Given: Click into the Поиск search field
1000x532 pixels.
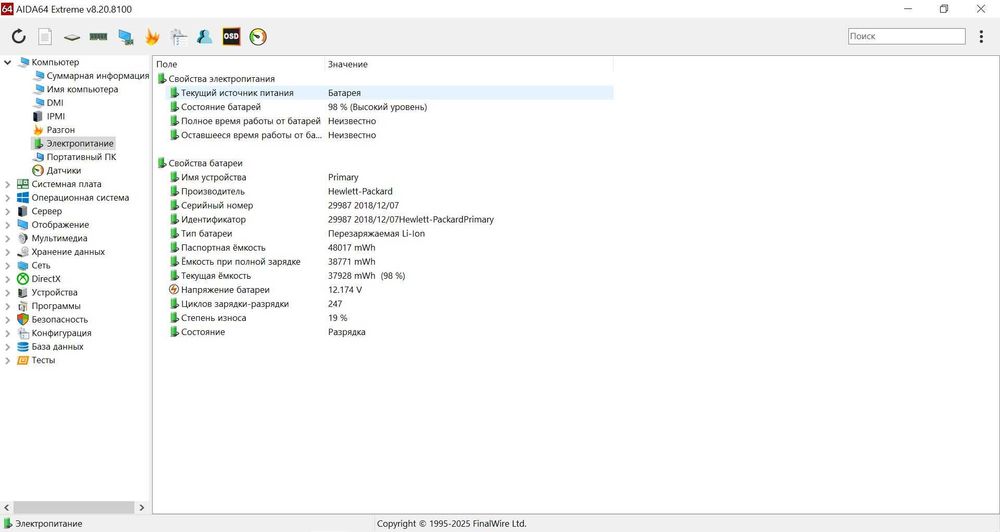Looking at the screenshot, I should (906, 36).
